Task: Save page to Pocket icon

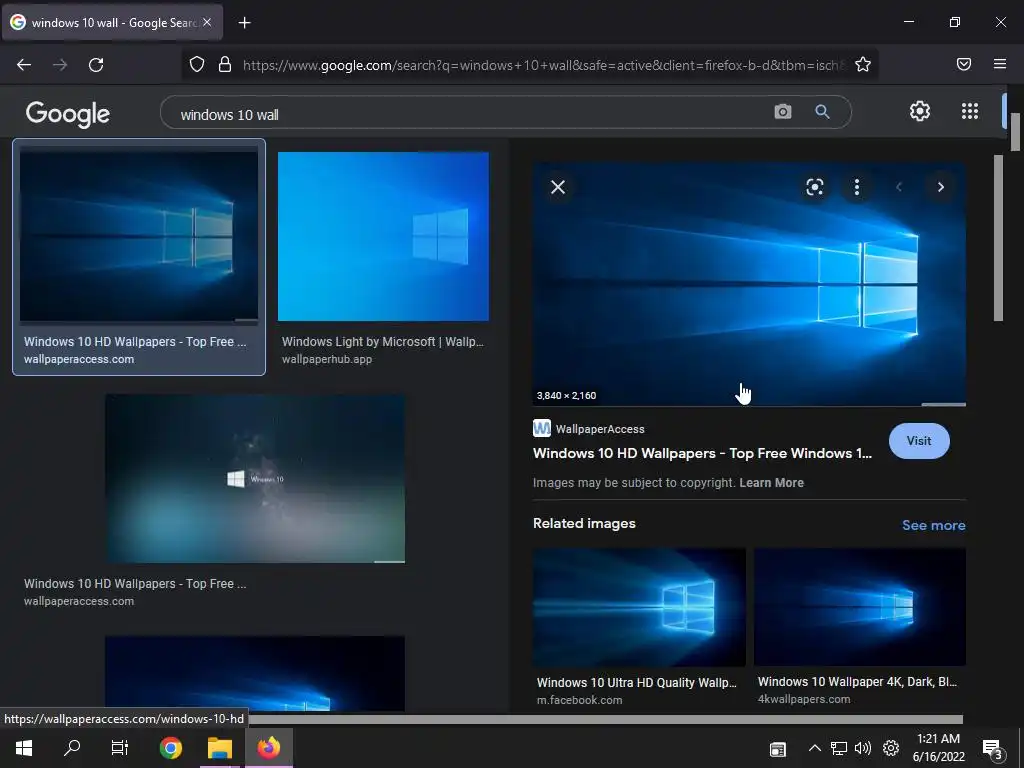Action: tap(964, 64)
